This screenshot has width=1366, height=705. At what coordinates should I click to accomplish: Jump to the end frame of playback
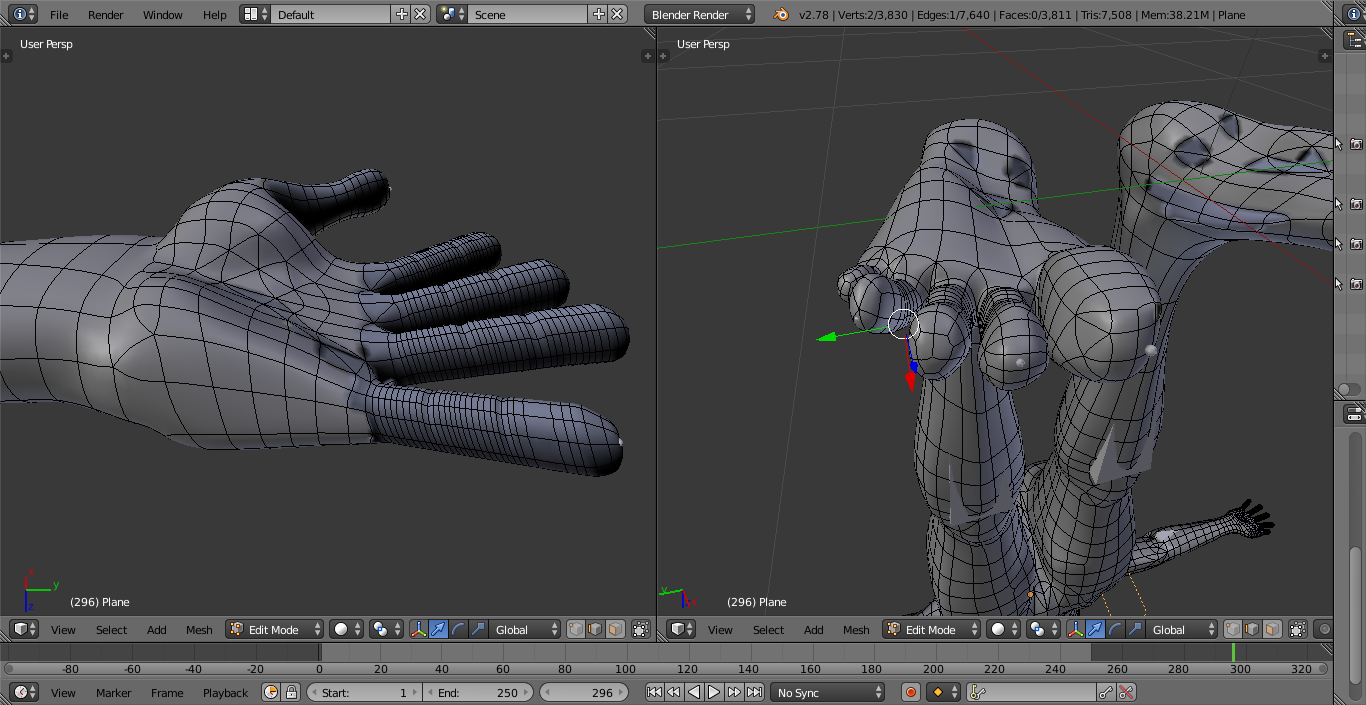click(755, 692)
